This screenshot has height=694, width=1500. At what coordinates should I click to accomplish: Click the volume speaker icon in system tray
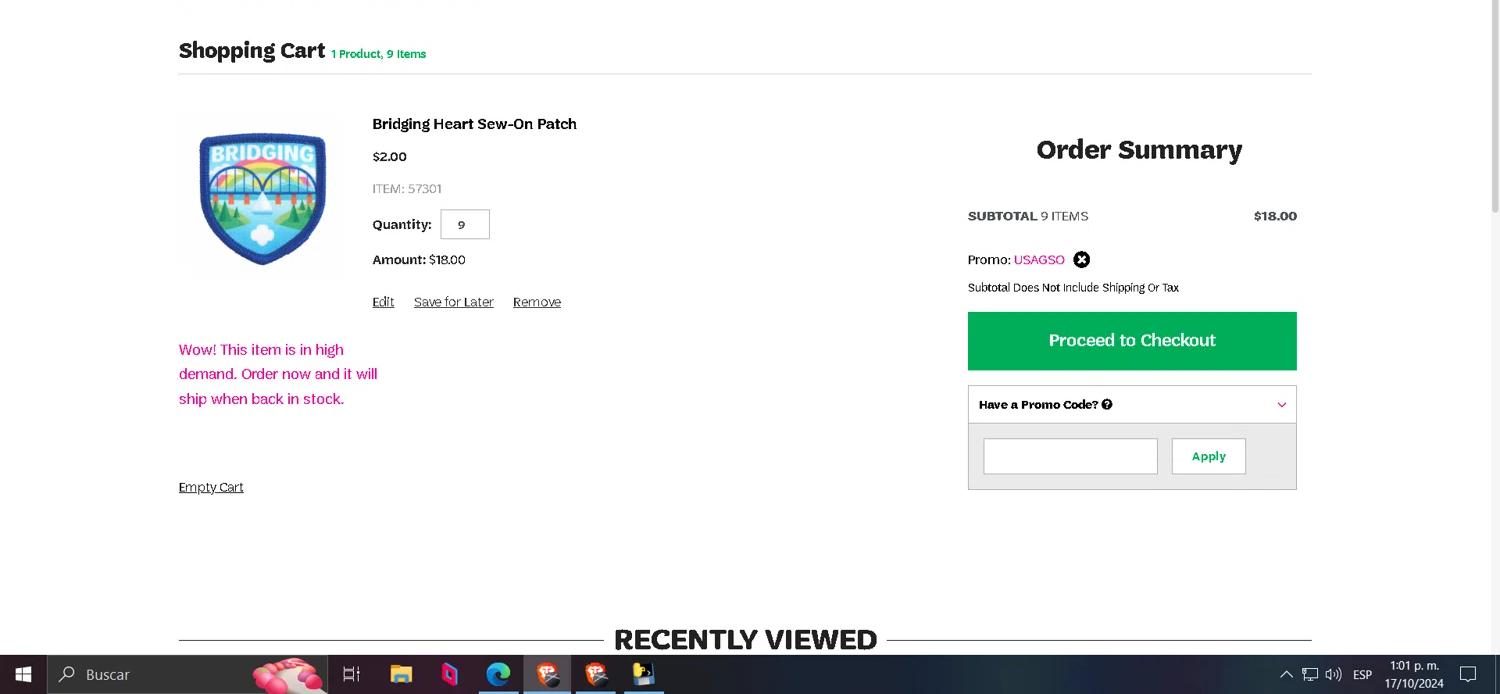click(x=1333, y=674)
